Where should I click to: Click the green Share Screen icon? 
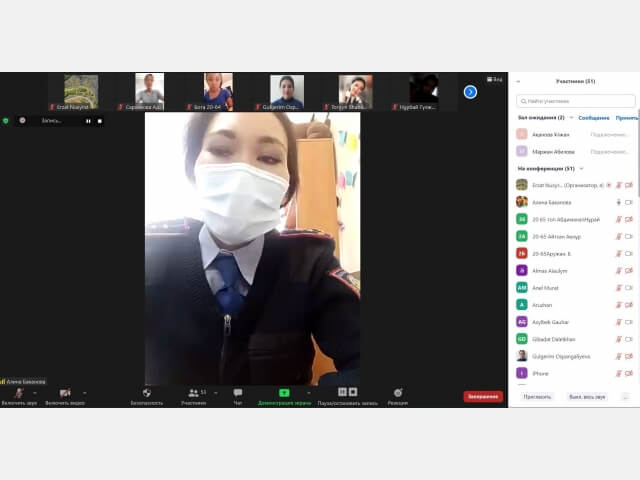(x=284, y=393)
